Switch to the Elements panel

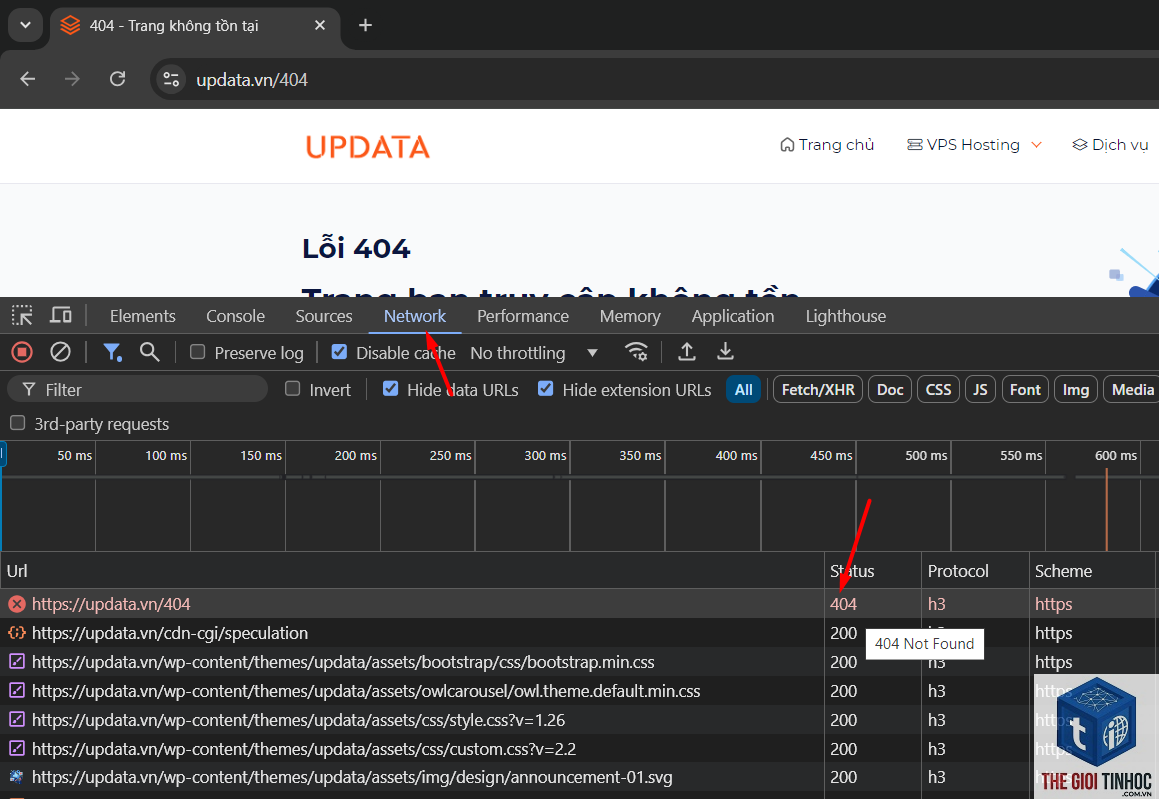tap(143, 316)
